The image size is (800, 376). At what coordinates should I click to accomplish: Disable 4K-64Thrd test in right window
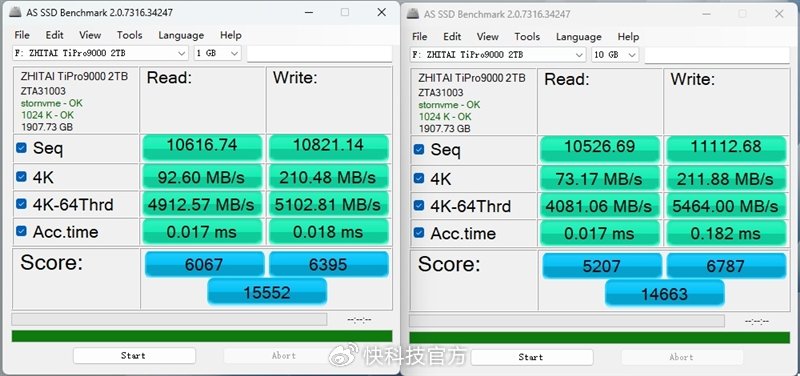click(418, 205)
